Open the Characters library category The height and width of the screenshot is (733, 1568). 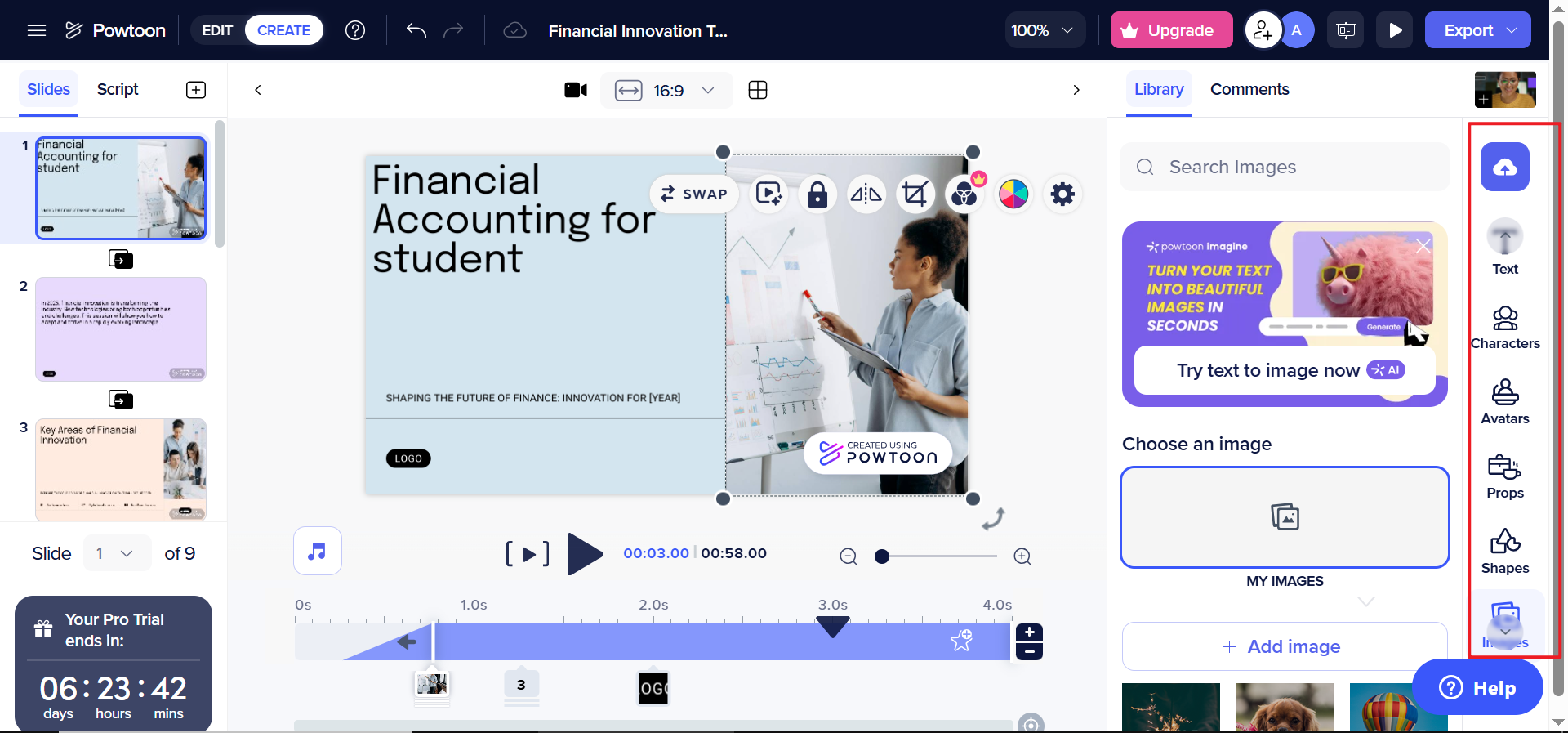point(1505,328)
